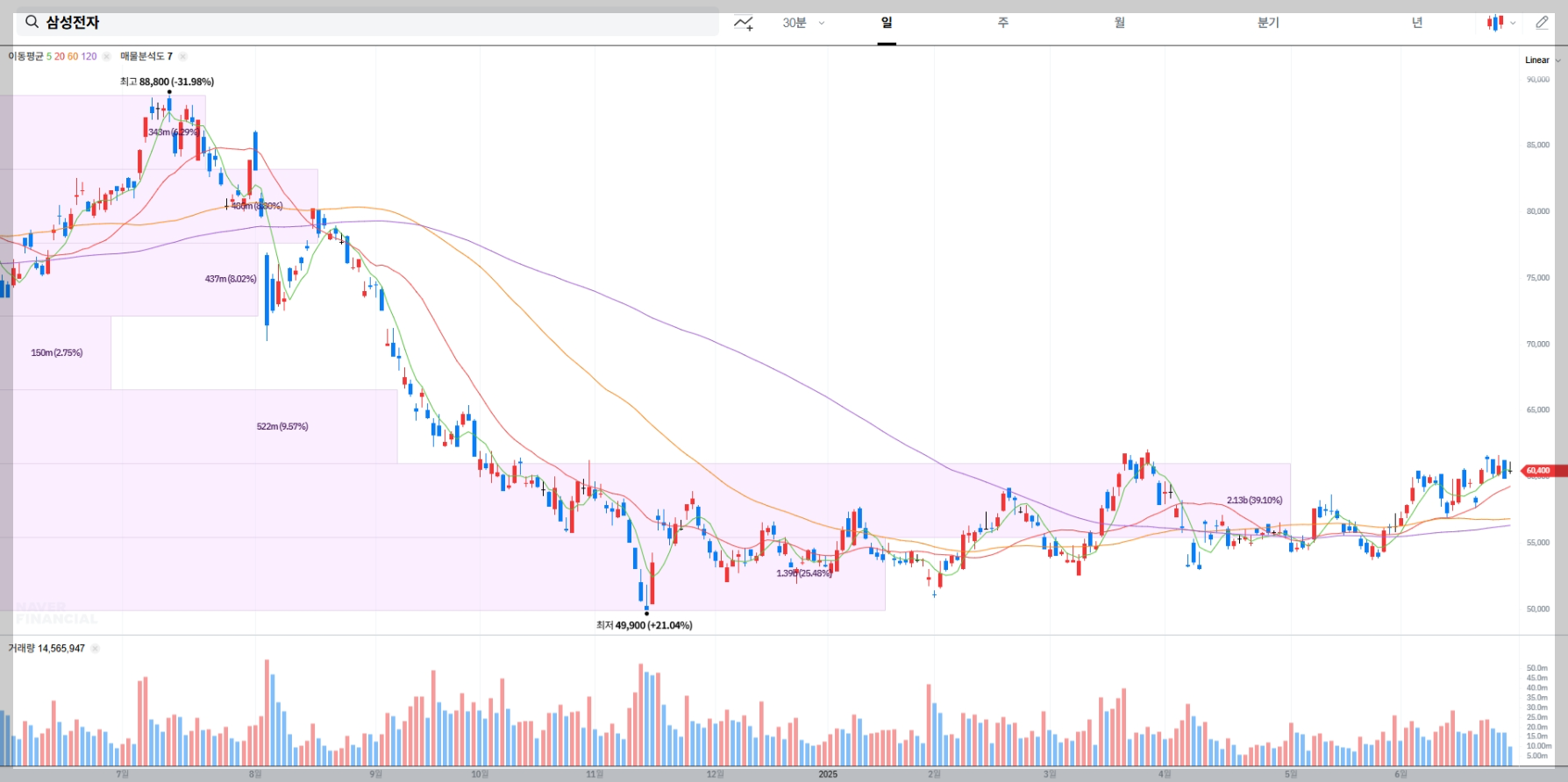Click the 75,000 price axis label
The height and width of the screenshot is (782, 1568).
click(x=1537, y=277)
